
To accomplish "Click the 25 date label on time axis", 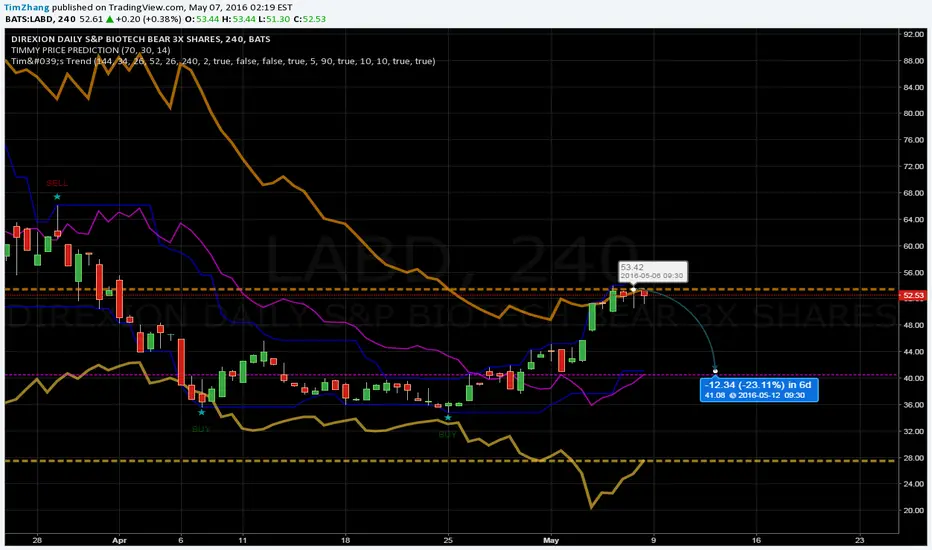I will pos(448,540).
